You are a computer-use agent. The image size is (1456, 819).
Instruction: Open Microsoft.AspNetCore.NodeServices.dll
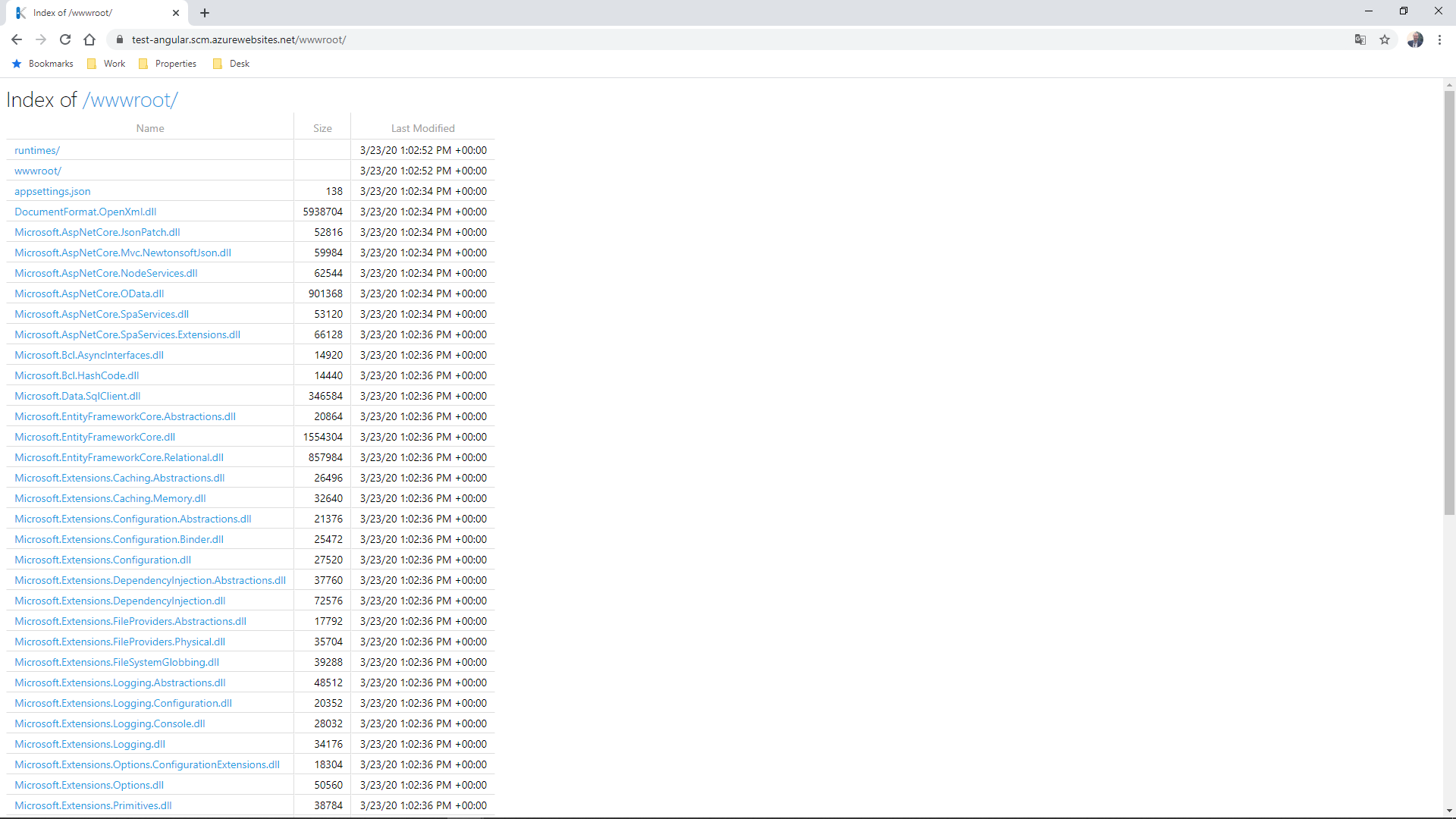(105, 273)
